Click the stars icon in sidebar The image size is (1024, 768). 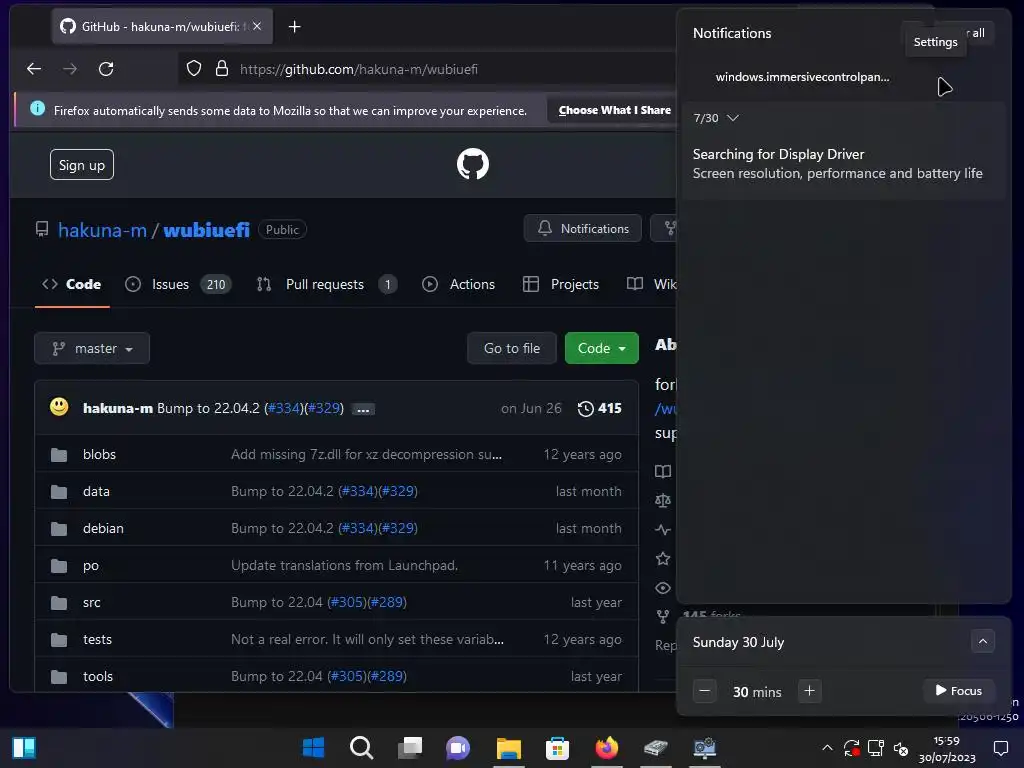pyautogui.click(x=663, y=558)
